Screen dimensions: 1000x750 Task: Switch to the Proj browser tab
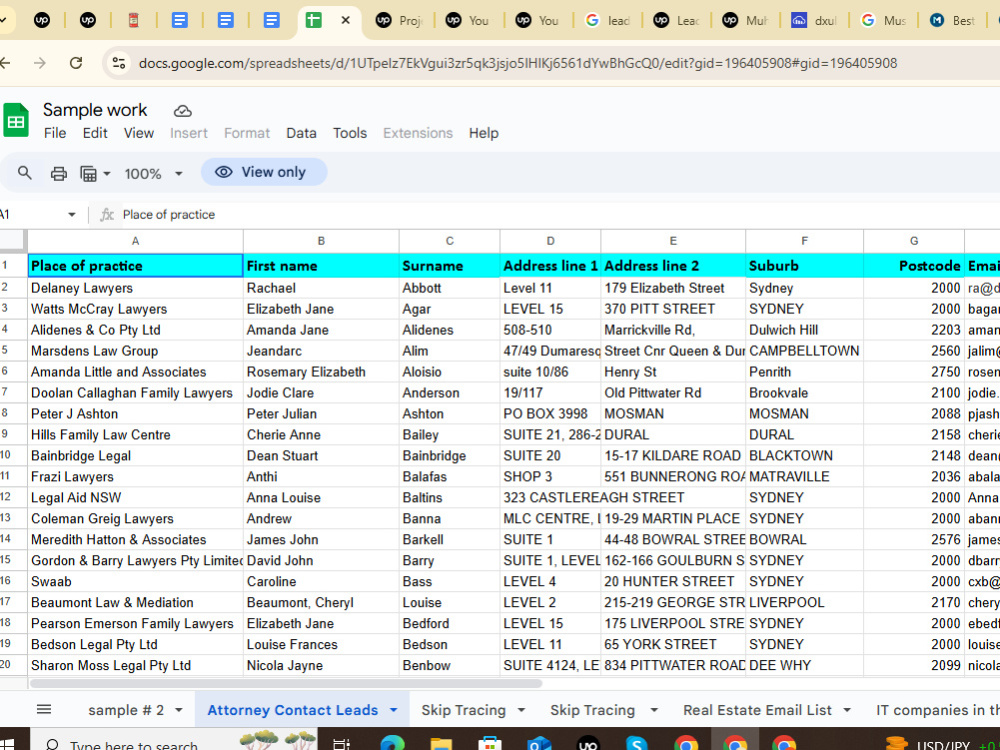[x=400, y=20]
